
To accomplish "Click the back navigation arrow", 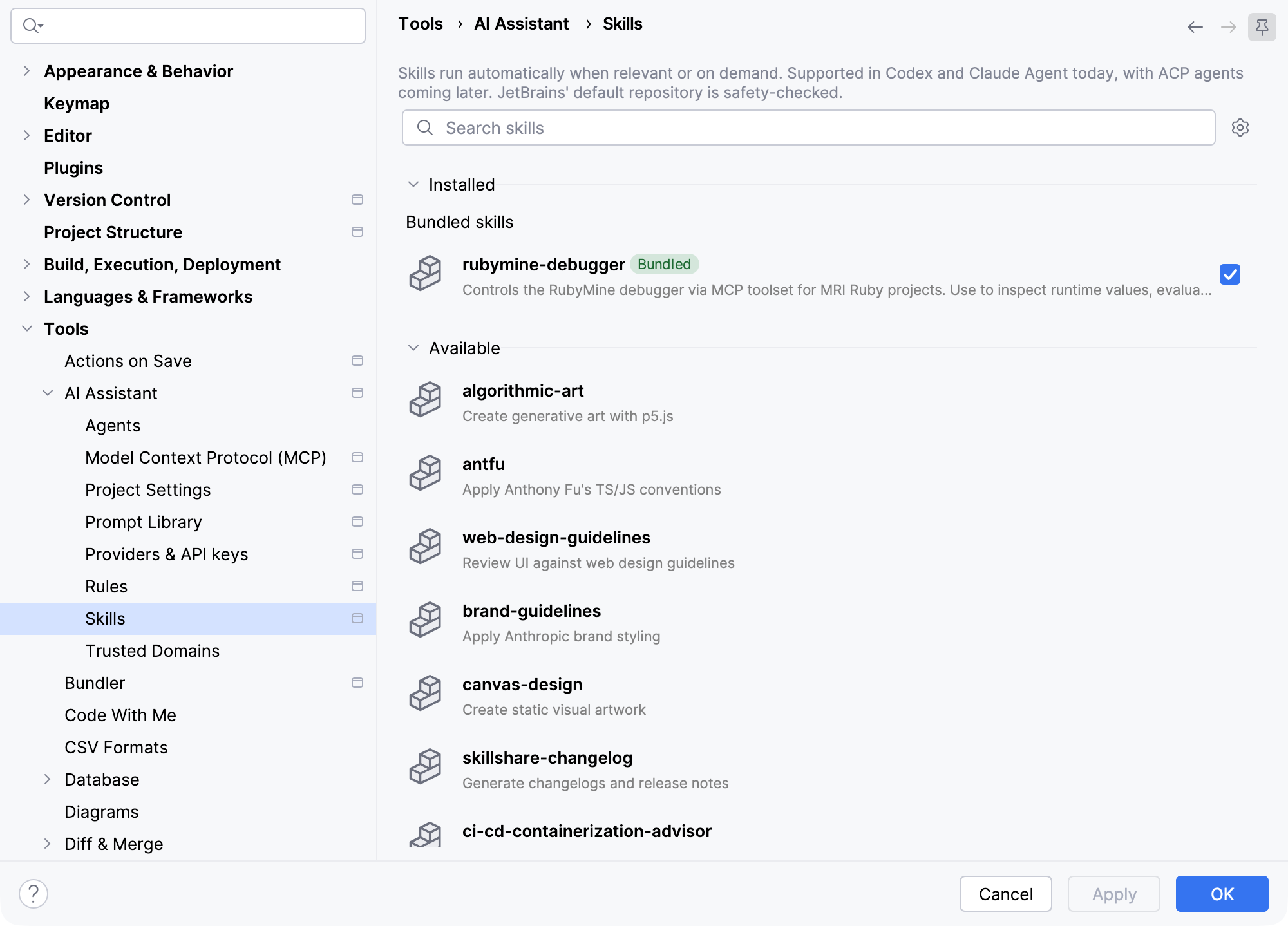I will coord(1195,26).
